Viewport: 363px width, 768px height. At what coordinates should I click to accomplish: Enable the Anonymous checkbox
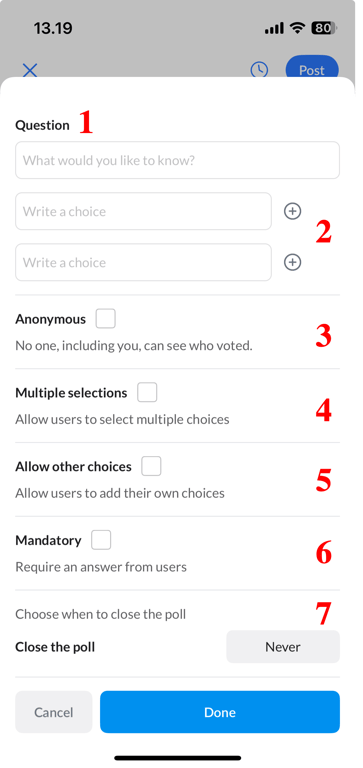[105, 318]
